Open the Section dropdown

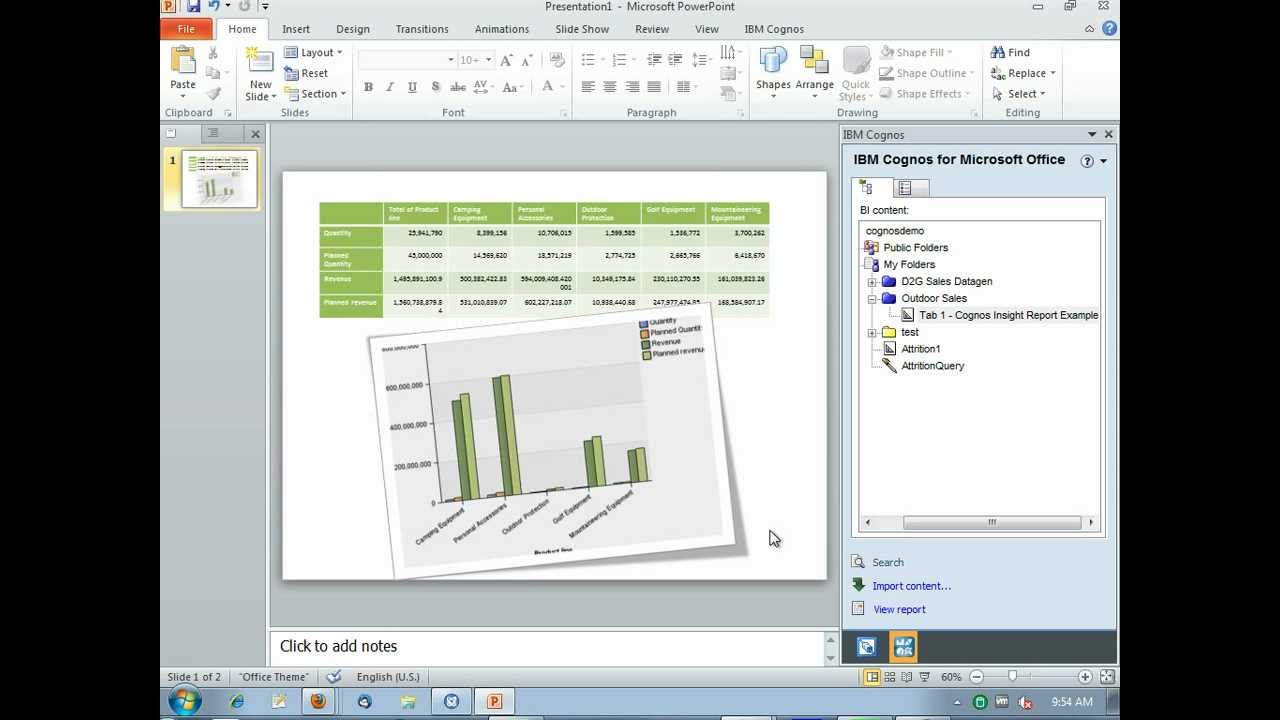pyautogui.click(x=316, y=94)
